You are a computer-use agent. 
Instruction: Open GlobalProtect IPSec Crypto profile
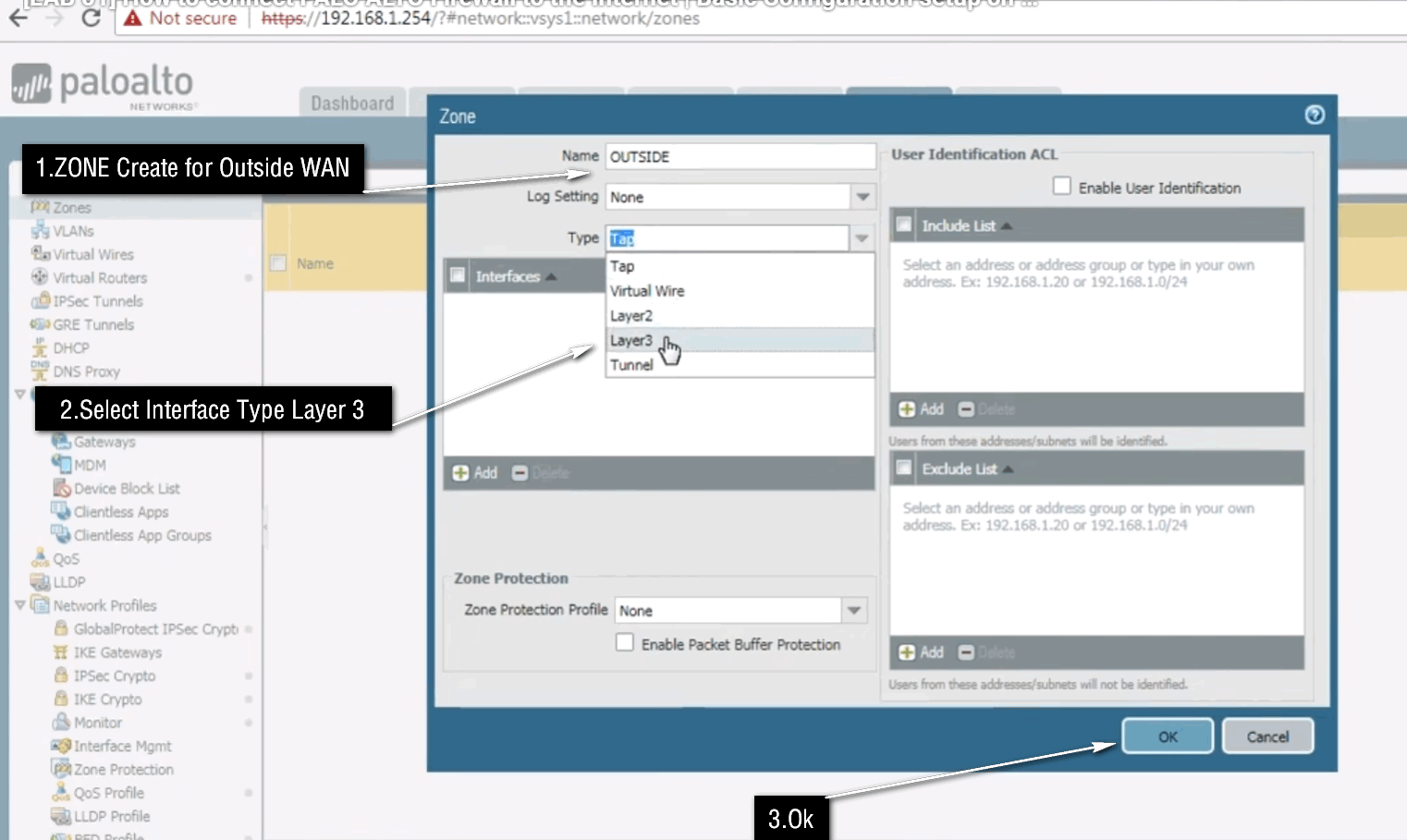coord(156,629)
